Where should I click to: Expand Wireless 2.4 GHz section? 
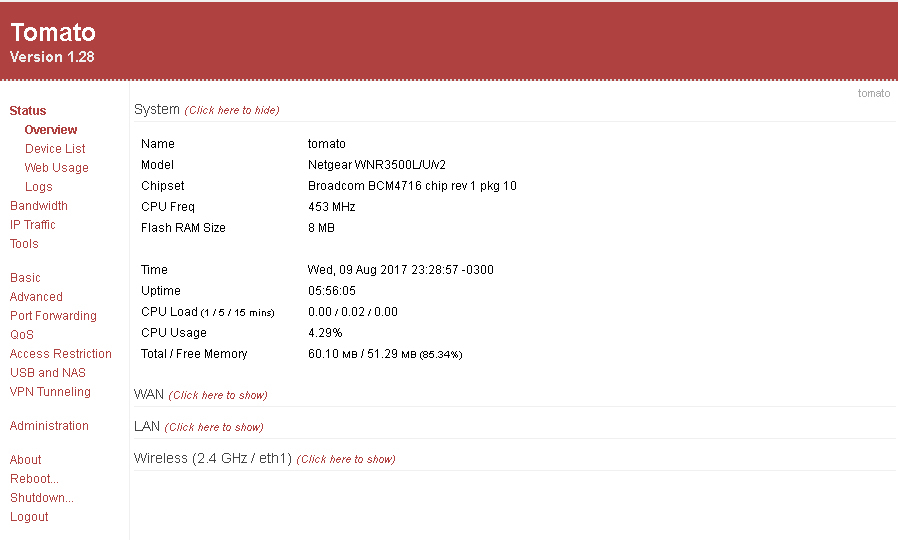pos(346,459)
